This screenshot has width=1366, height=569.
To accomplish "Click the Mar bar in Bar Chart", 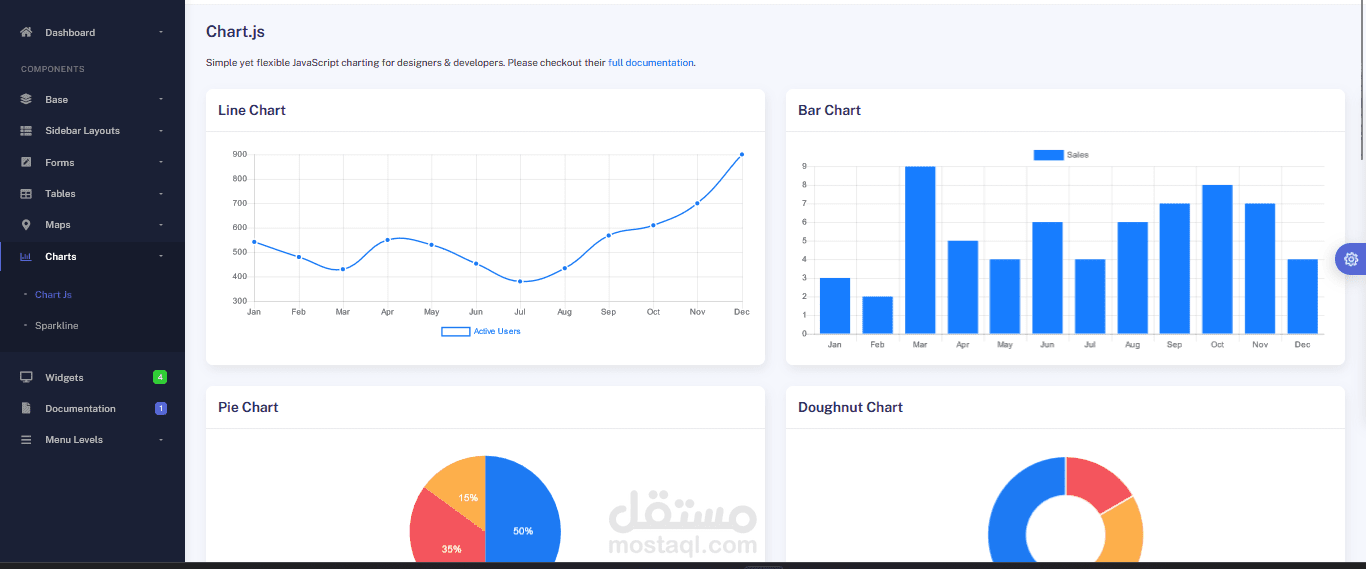I will [x=920, y=250].
